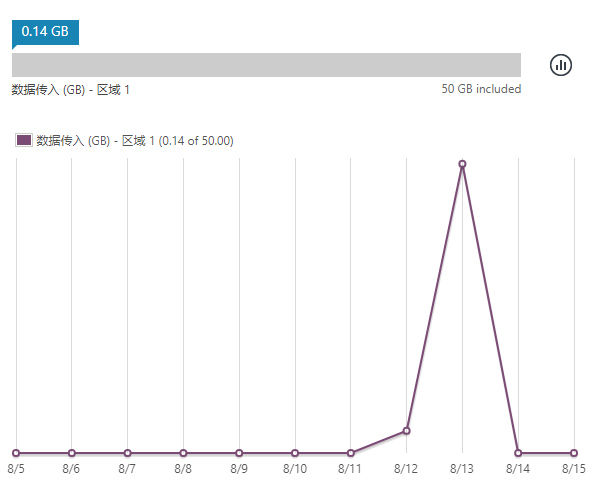The width and height of the screenshot is (611, 500).
Task: Click the data point for 8/5
Action: (15, 453)
